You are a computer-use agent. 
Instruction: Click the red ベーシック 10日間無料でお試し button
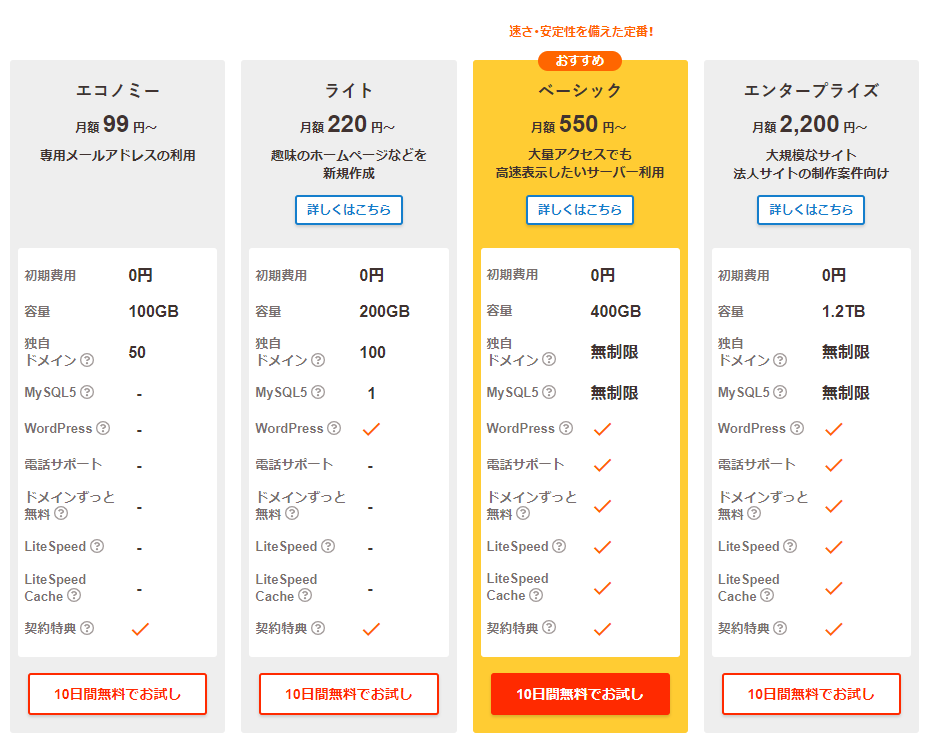point(580,694)
